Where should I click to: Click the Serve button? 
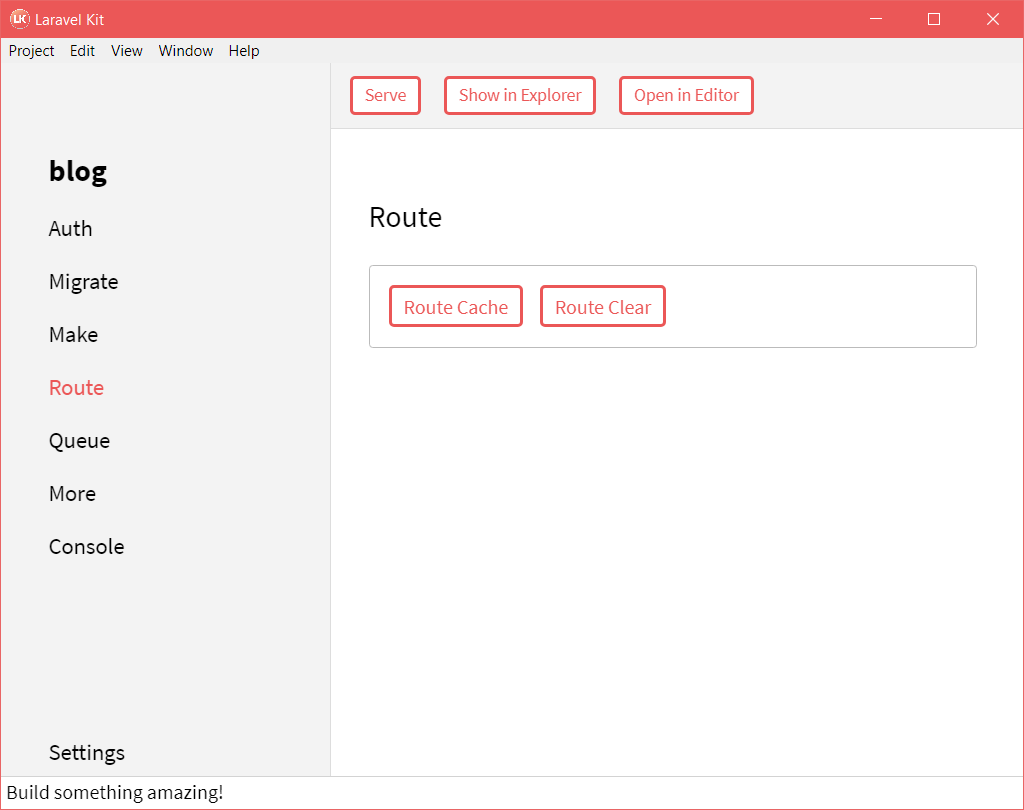tap(385, 95)
